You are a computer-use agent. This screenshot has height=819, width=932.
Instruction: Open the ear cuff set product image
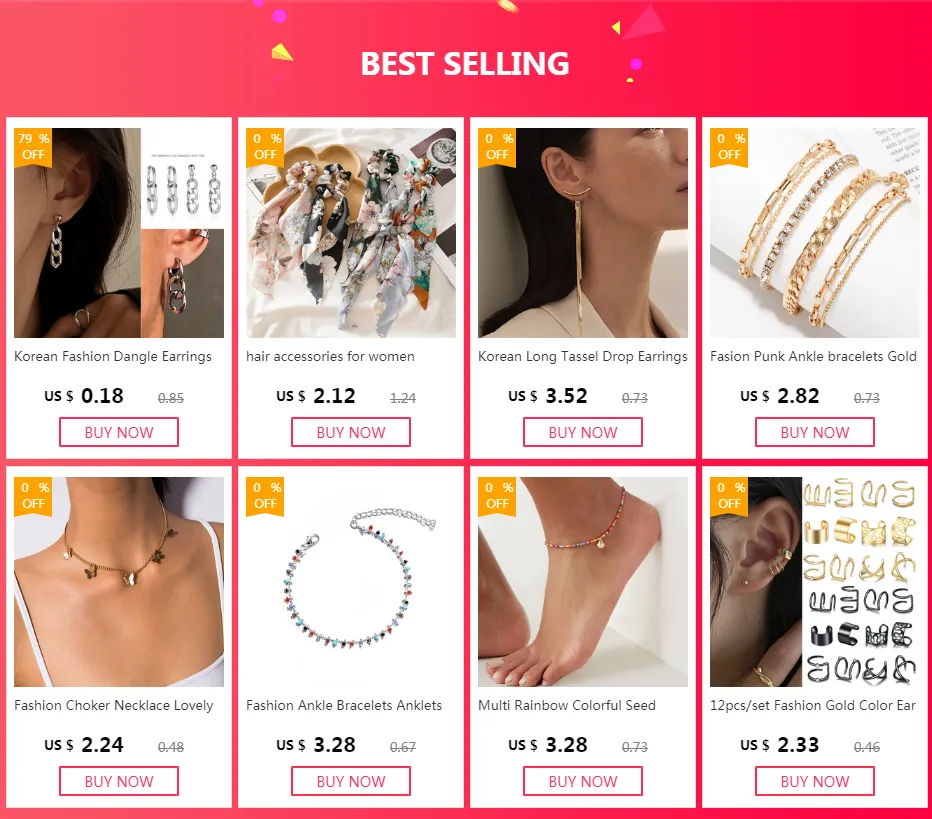tap(815, 582)
